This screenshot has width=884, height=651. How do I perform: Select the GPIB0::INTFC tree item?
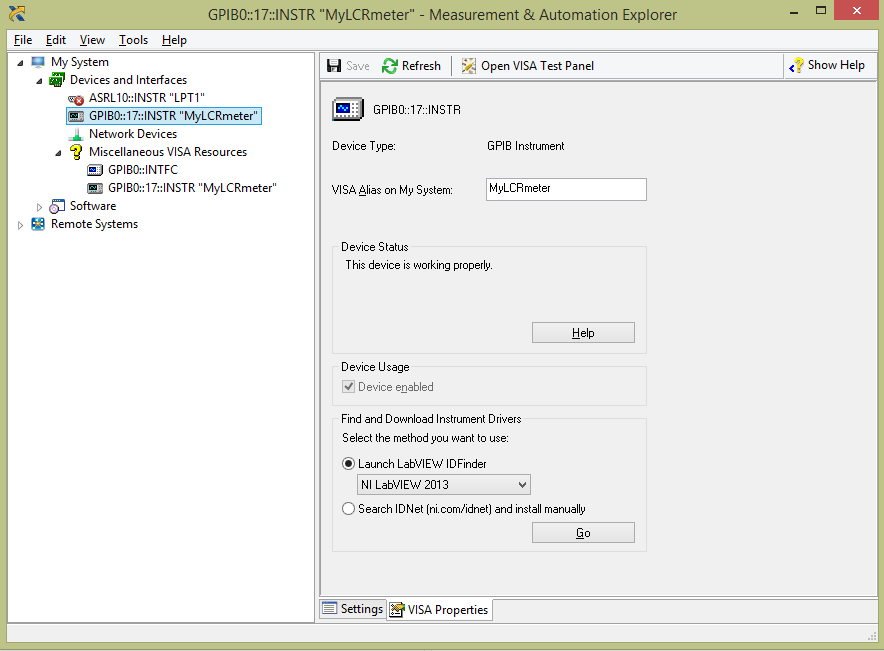click(x=143, y=170)
